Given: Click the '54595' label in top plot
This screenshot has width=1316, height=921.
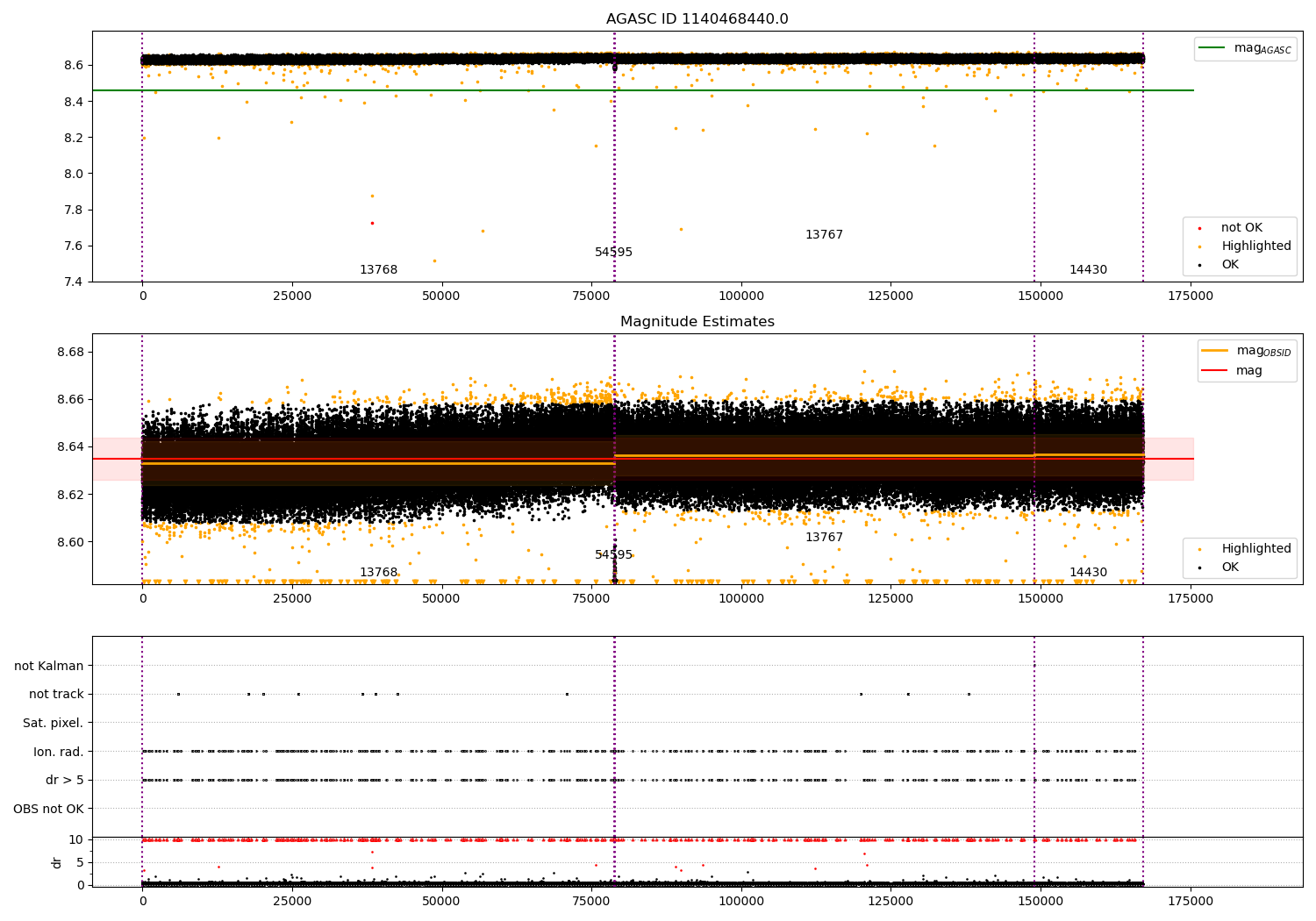Looking at the screenshot, I should [x=613, y=253].
